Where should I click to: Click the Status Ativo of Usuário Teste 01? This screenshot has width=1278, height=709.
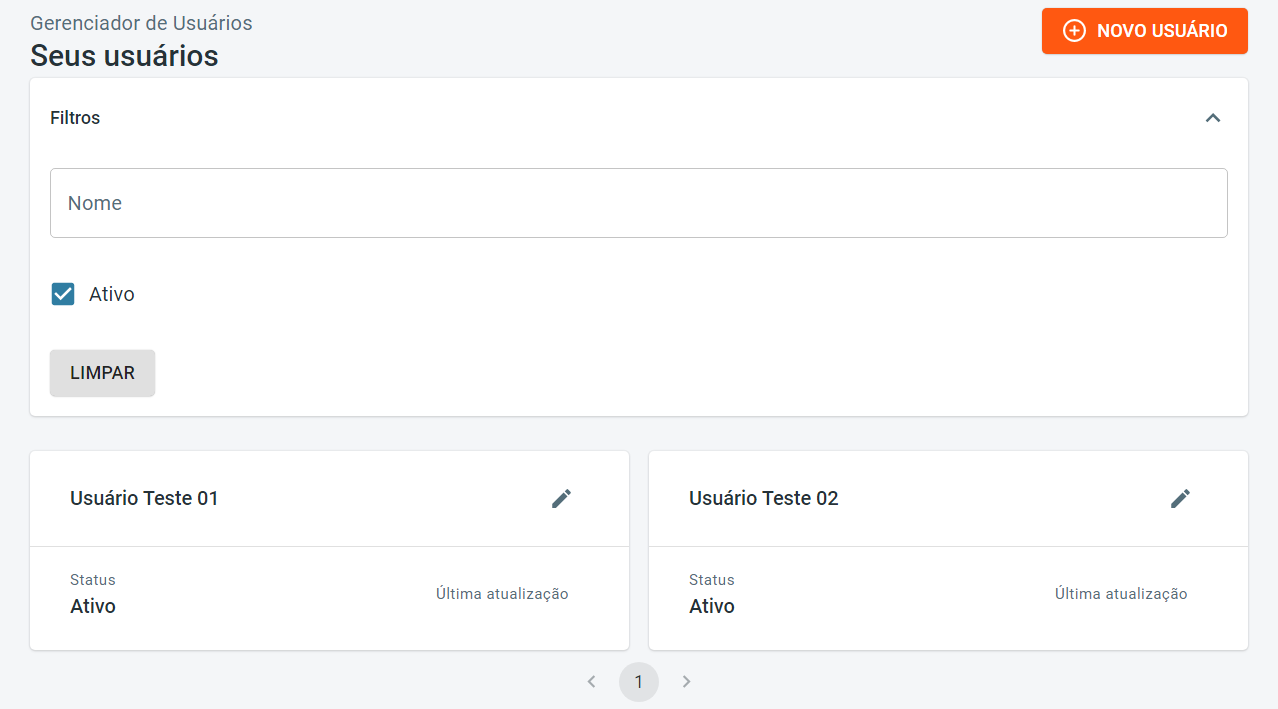[93, 606]
